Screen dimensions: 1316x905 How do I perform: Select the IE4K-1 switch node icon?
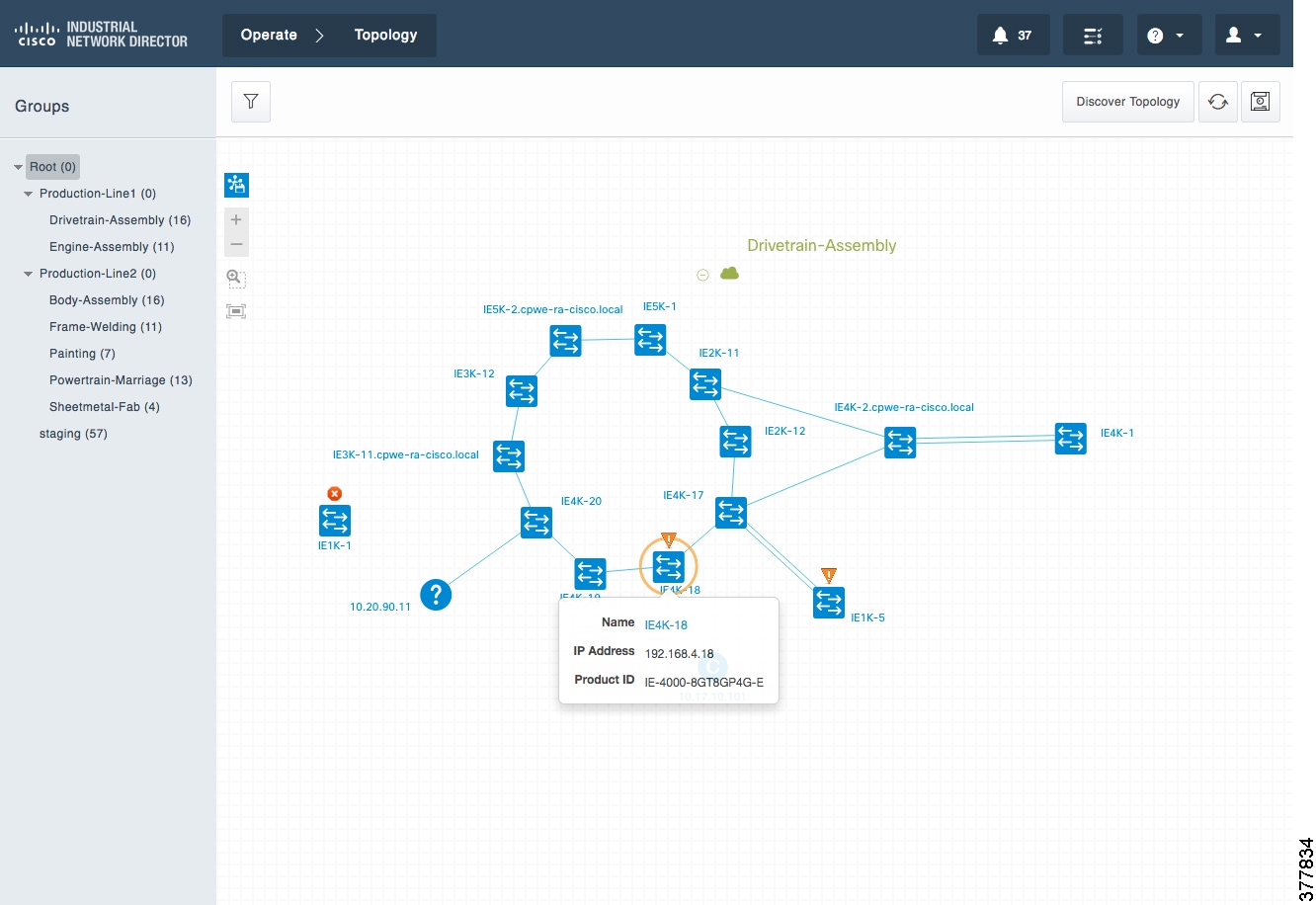(x=1070, y=438)
